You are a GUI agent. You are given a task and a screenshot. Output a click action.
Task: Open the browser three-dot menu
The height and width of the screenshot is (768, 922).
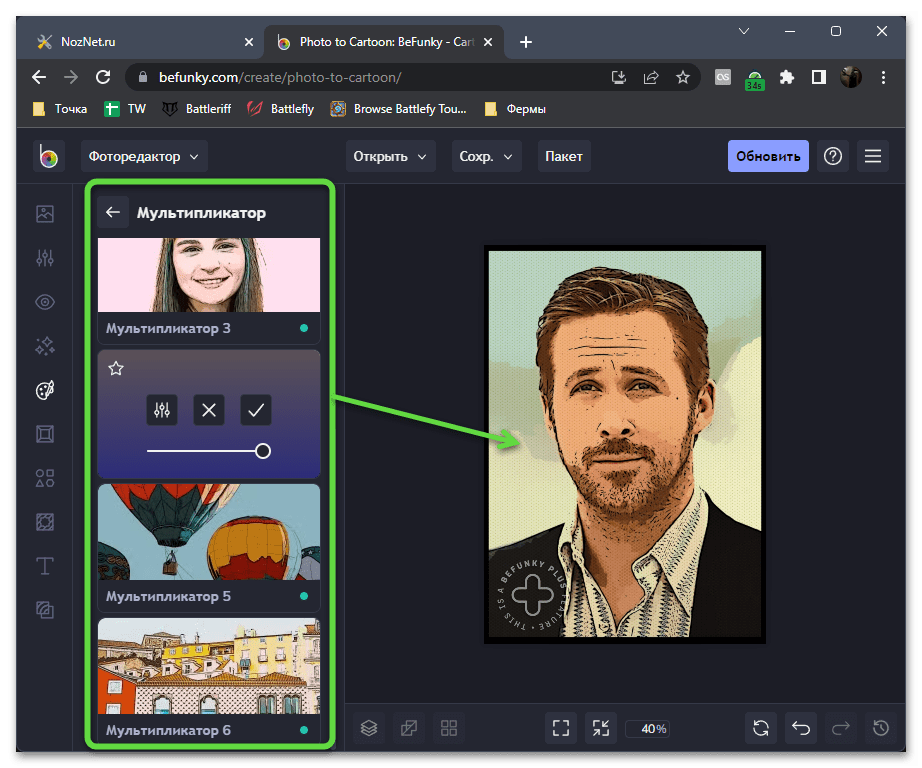pos(883,77)
